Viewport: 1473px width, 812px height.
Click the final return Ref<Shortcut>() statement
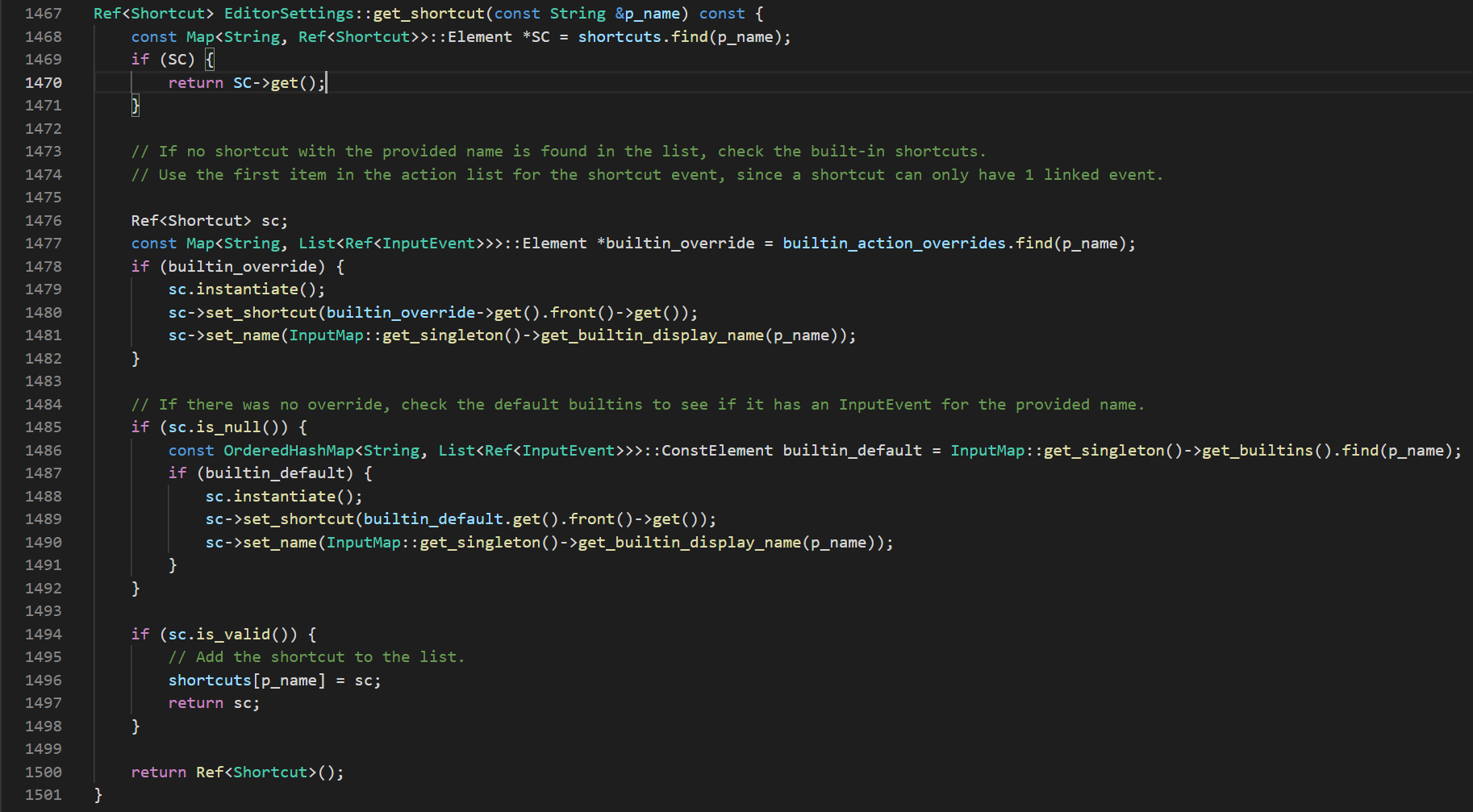tap(238, 772)
